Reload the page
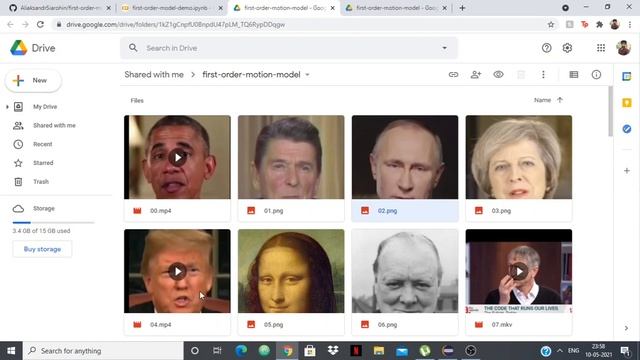640x360 pixels. [40, 24]
